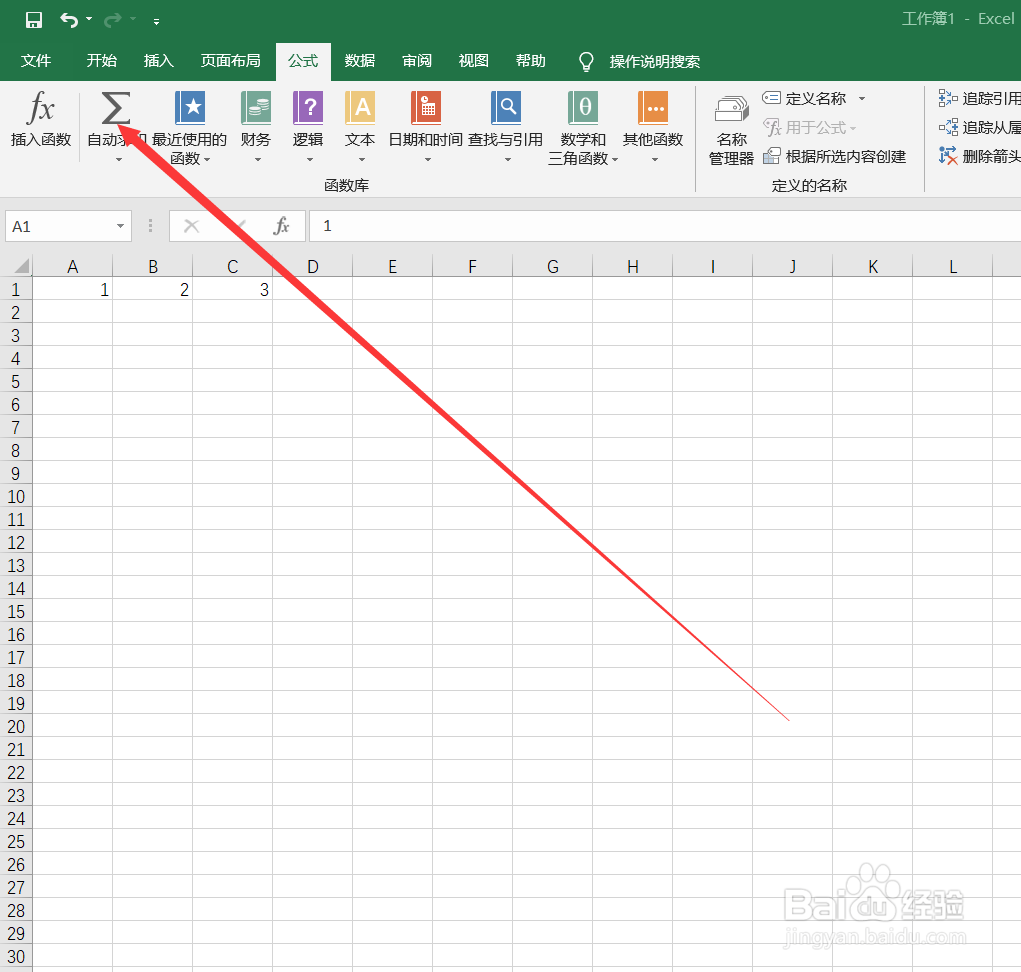Click 删除箭头 remove arrows icon
Image resolution: width=1021 pixels, height=972 pixels.
pos(947,156)
